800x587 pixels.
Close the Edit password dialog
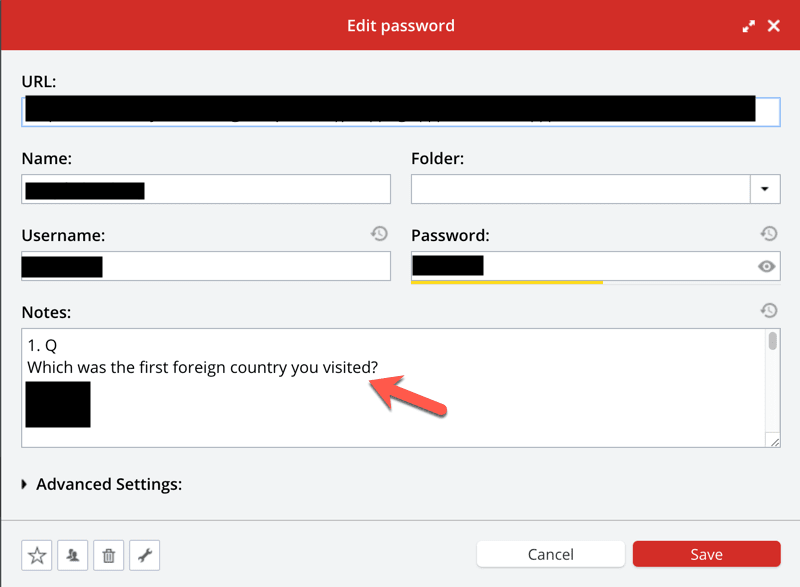tap(773, 26)
